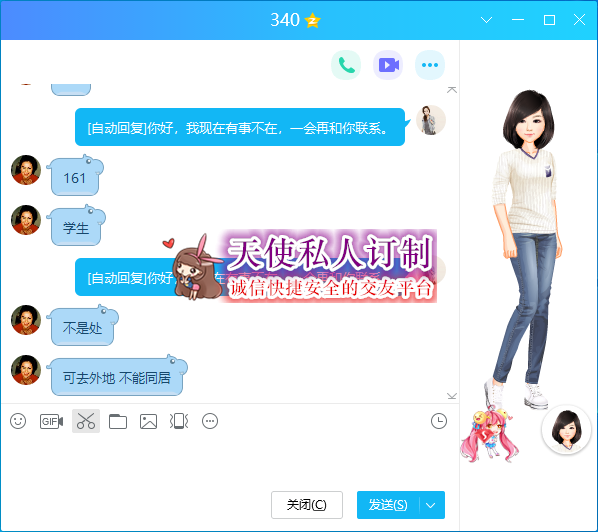Choose the picture icon to send image
Image resolution: width=598 pixels, height=532 pixels.
[x=148, y=421]
